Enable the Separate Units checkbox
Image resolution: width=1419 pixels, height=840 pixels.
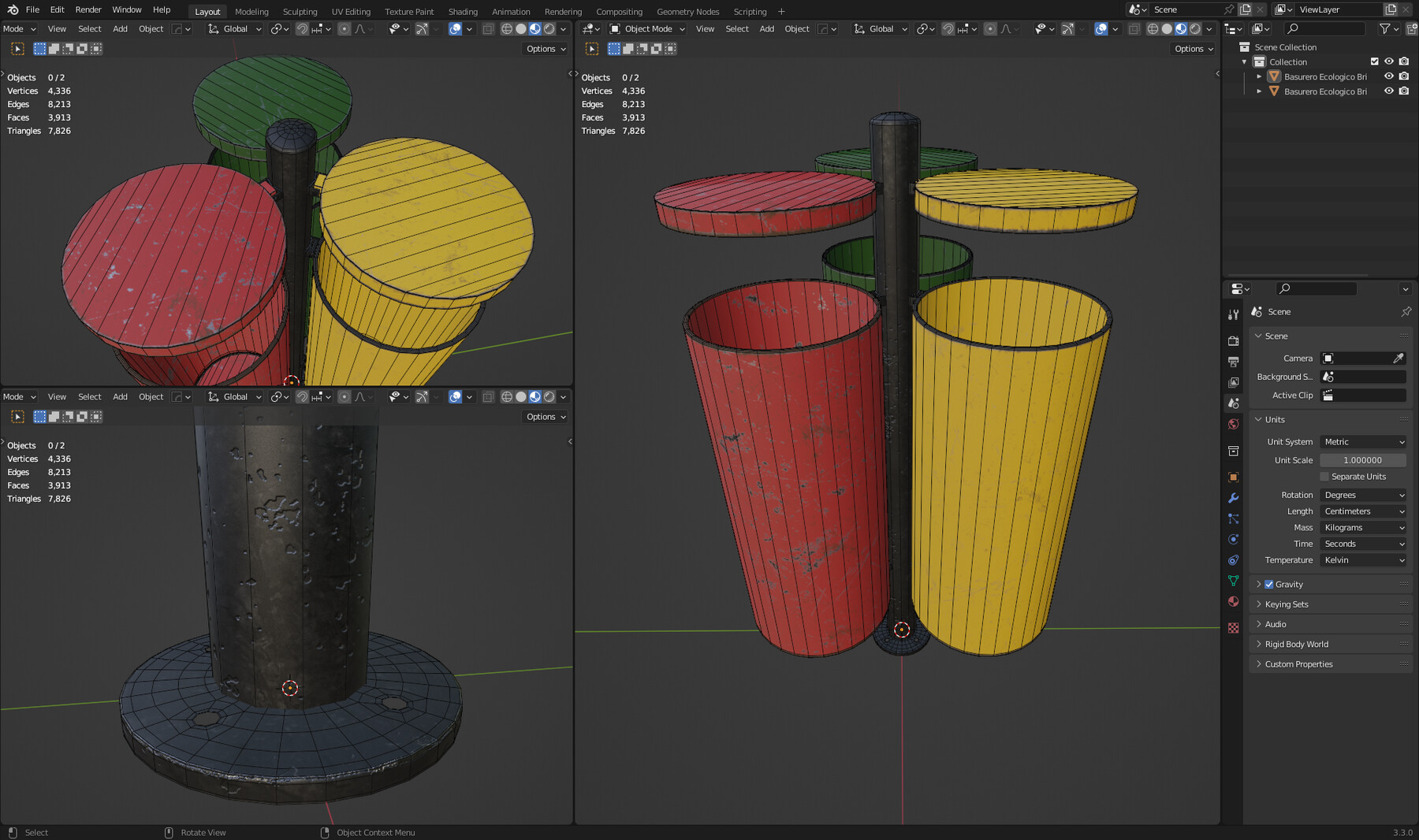pos(1323,476)
